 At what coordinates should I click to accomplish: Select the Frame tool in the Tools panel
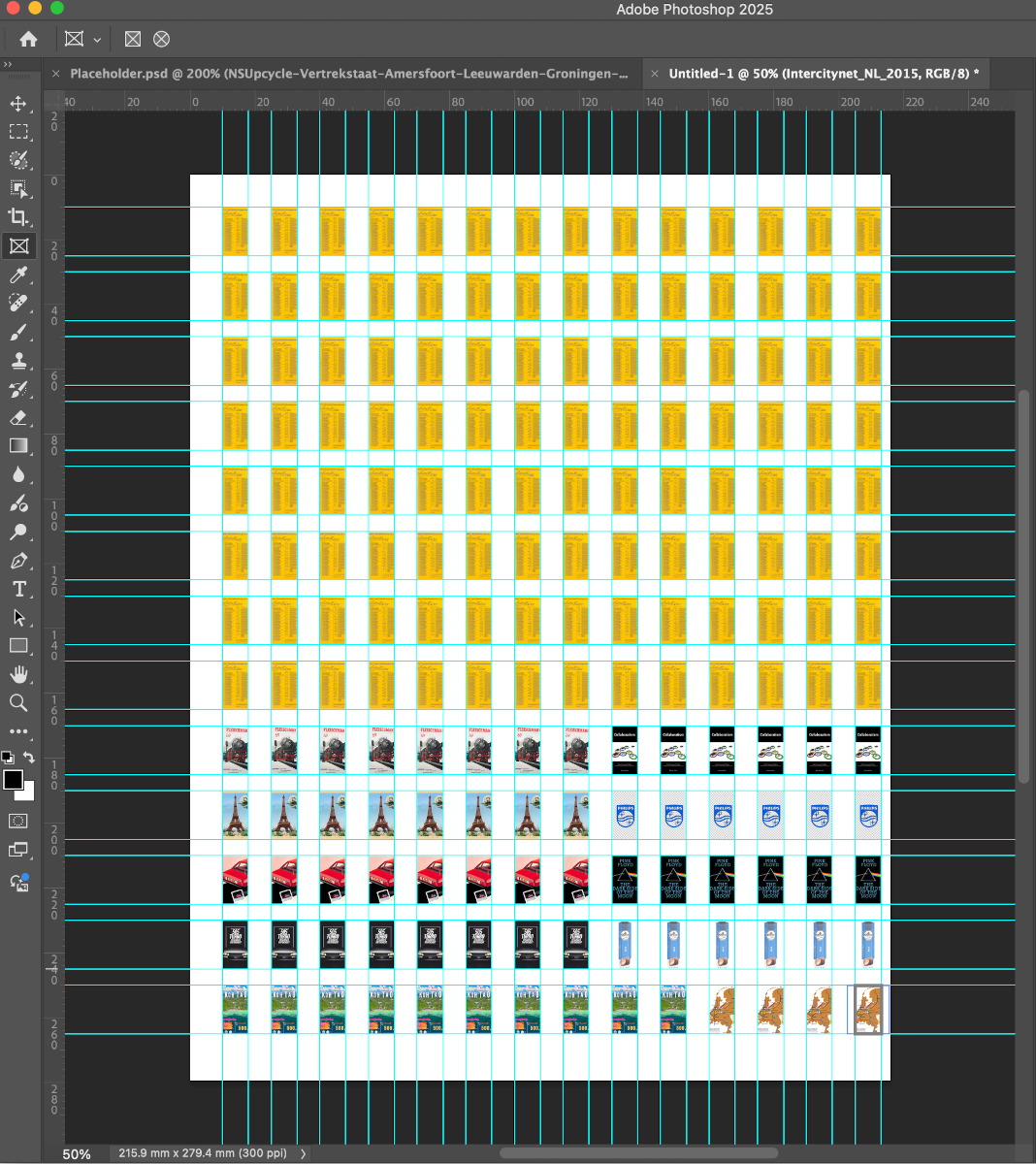tap(18, 246)
